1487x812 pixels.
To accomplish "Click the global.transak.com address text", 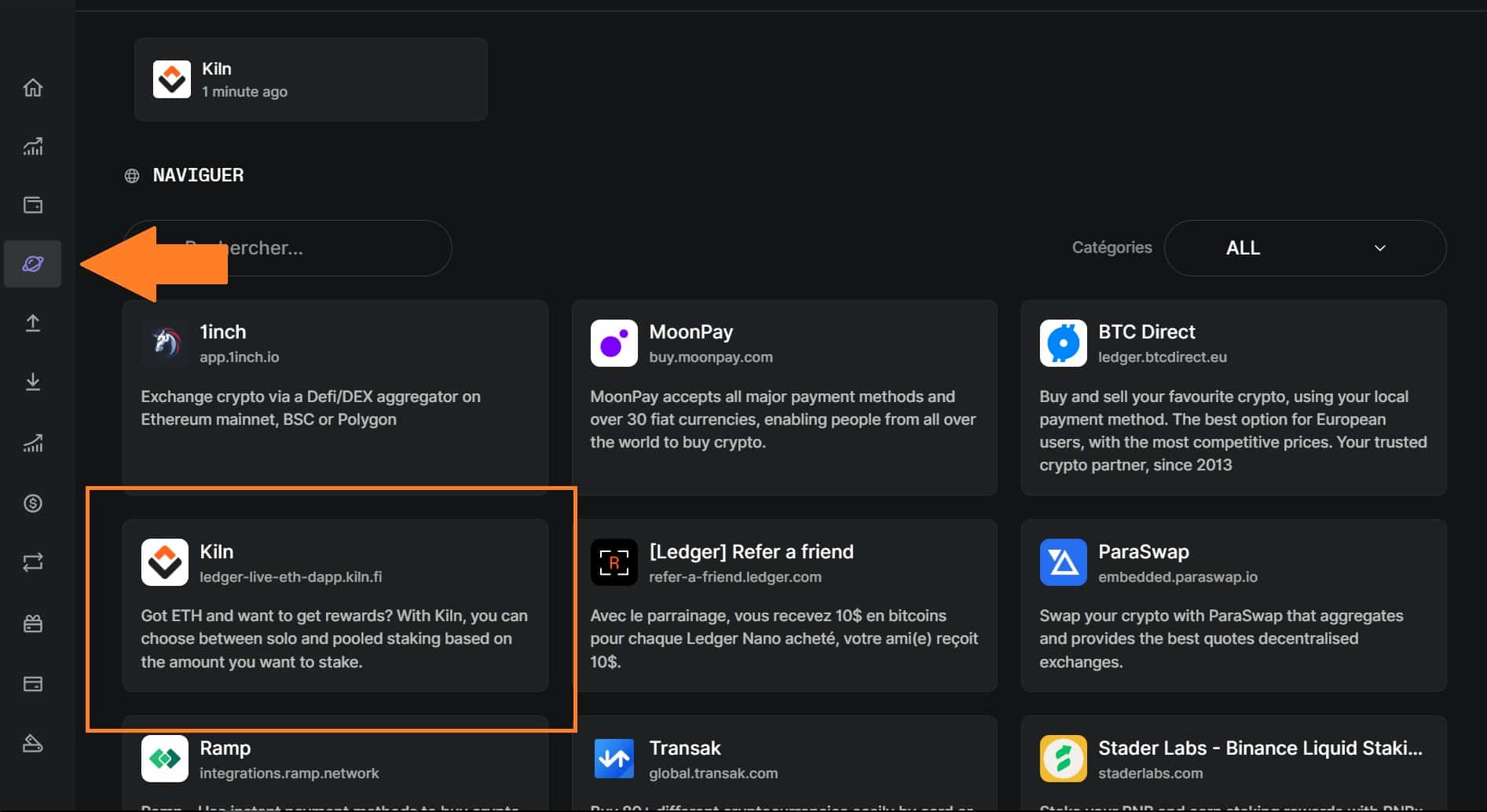I will (713, 773).
